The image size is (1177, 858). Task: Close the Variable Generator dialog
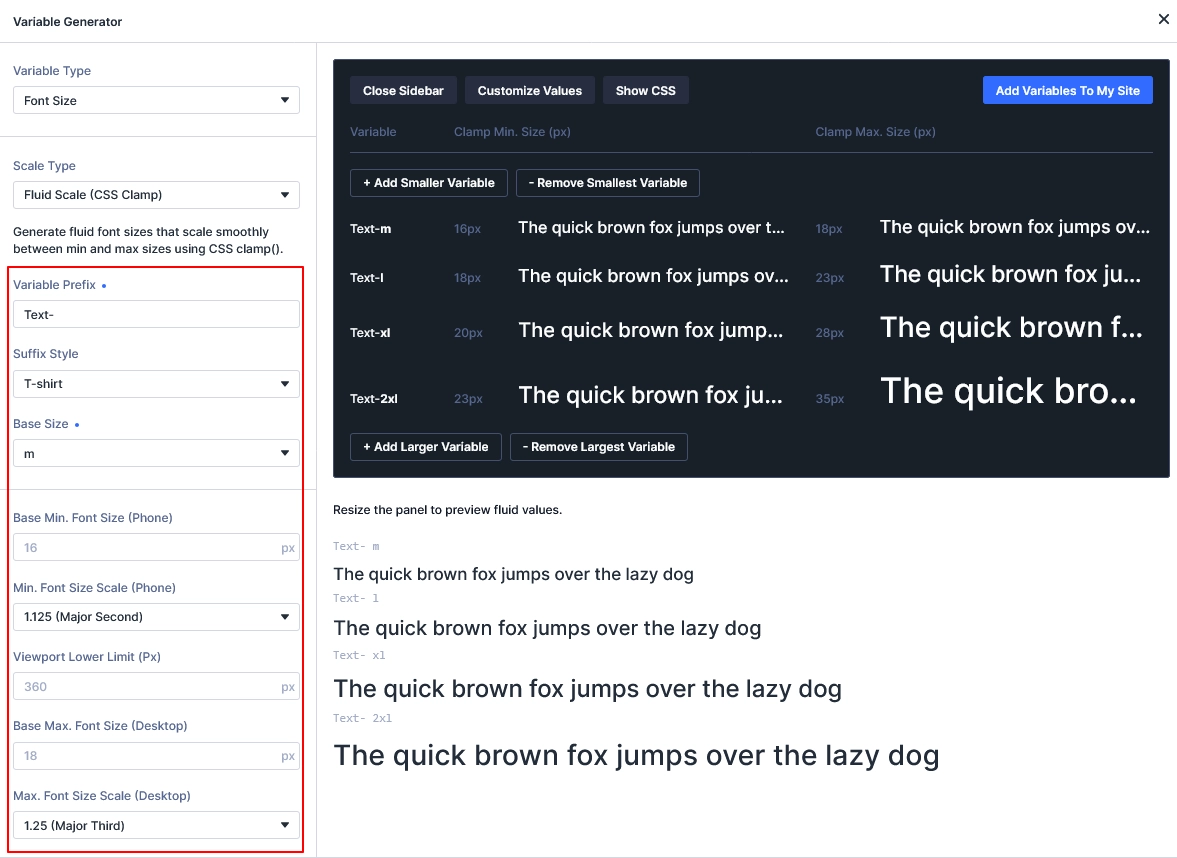tap(1163, 20)
